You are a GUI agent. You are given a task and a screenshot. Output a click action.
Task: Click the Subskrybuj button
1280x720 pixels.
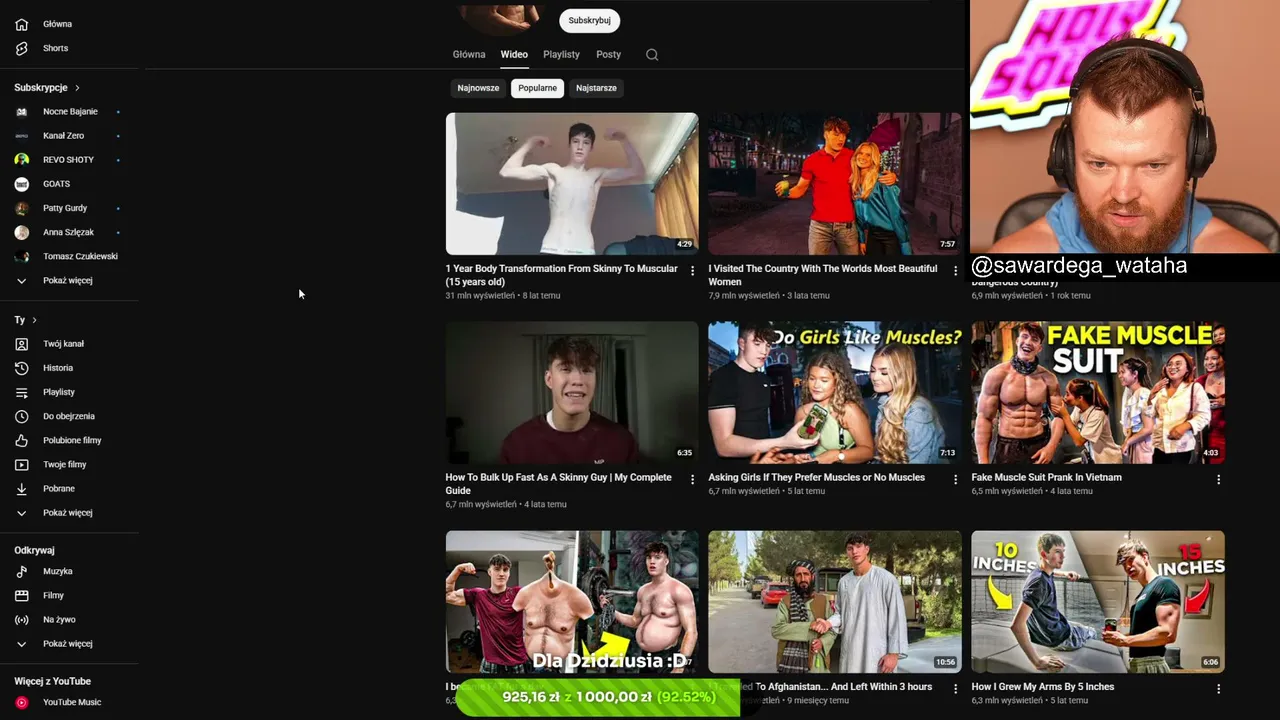tap(589, 20)
